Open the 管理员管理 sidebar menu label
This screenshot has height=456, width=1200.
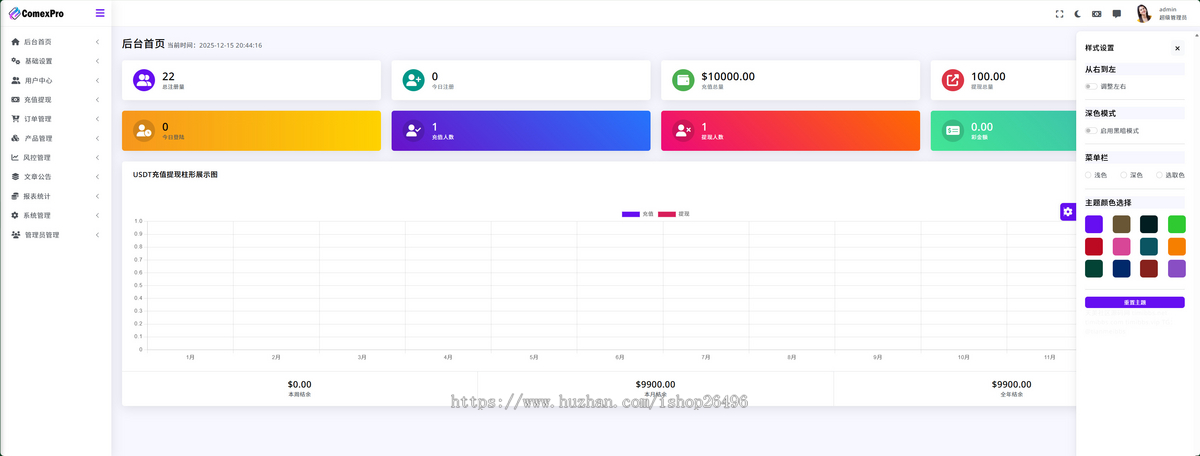[42, 235]
